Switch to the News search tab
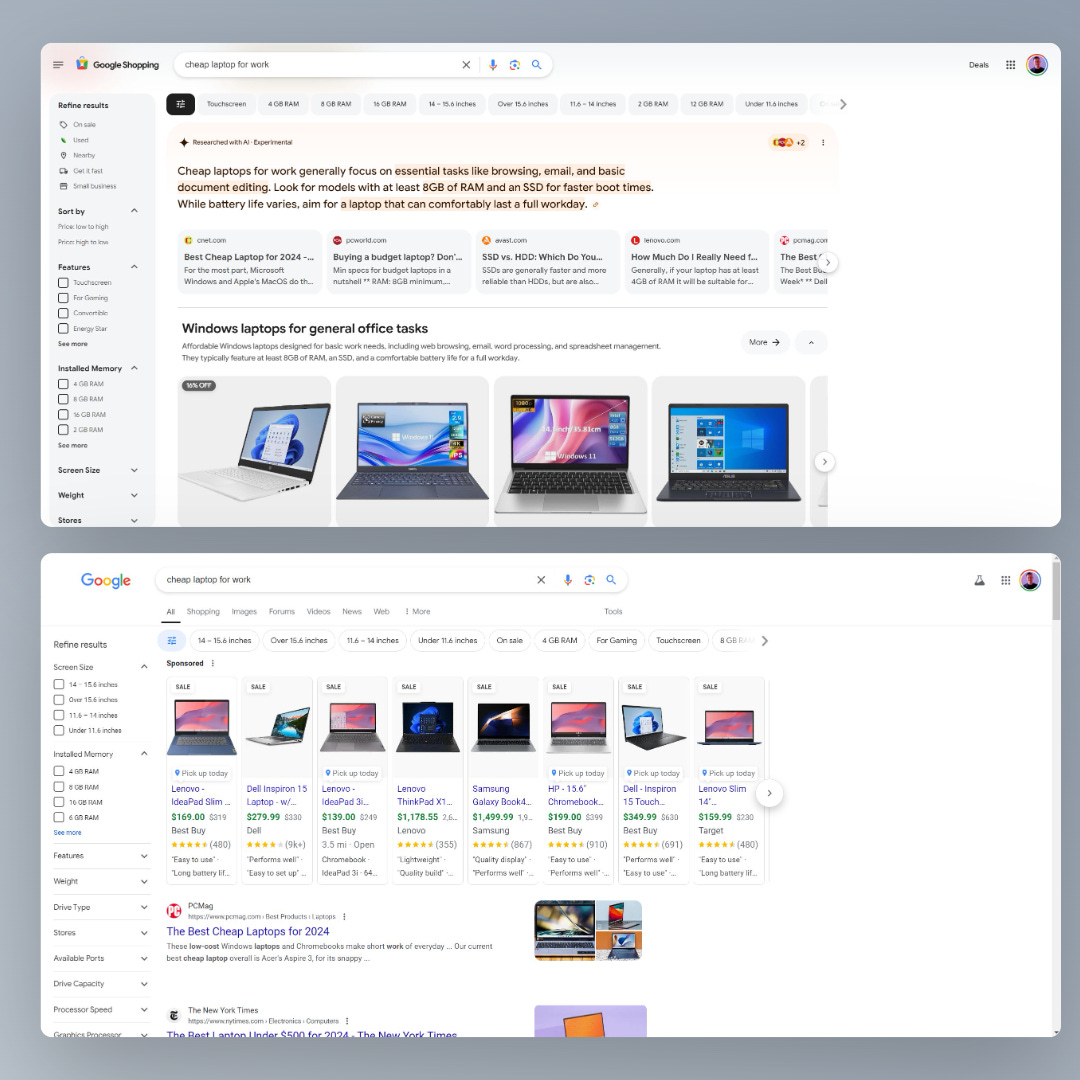The width and height of the screenshot is (1080, 1080). (352, 612)
